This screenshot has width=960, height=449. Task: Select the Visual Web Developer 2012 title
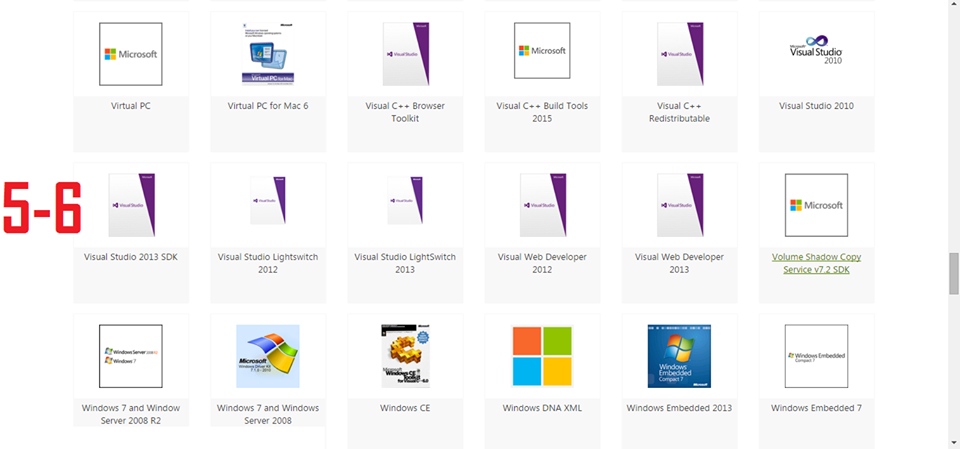pyautogui.click(x=542, y=263)
